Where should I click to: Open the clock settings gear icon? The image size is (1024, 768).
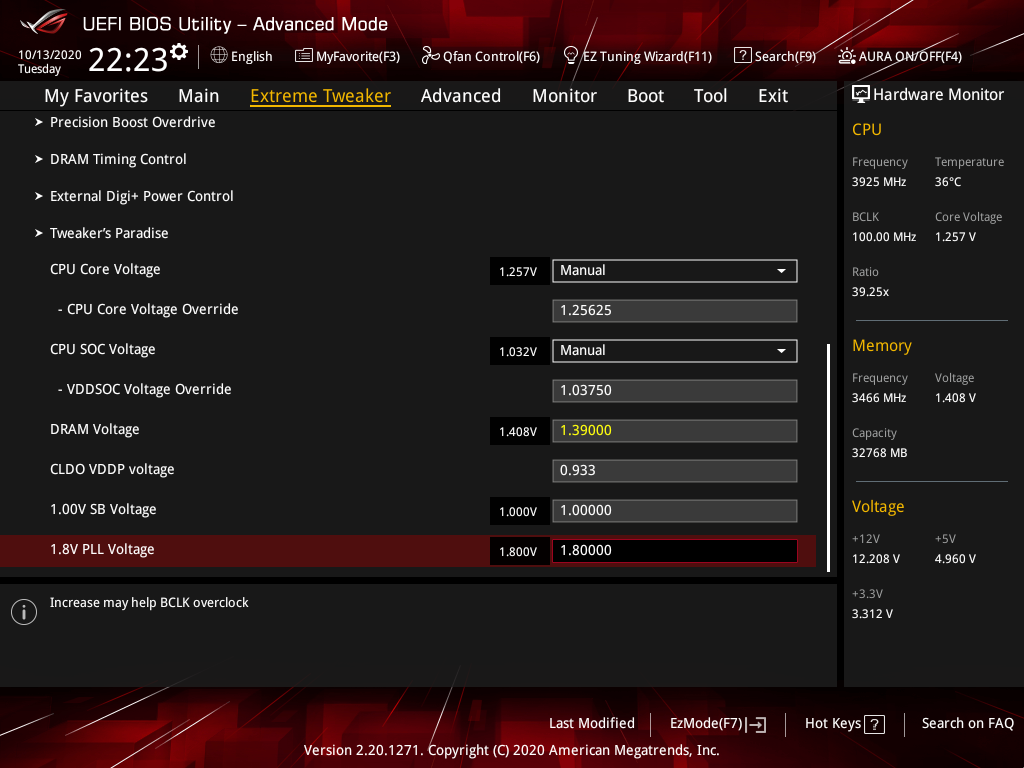tap(179, 52)
